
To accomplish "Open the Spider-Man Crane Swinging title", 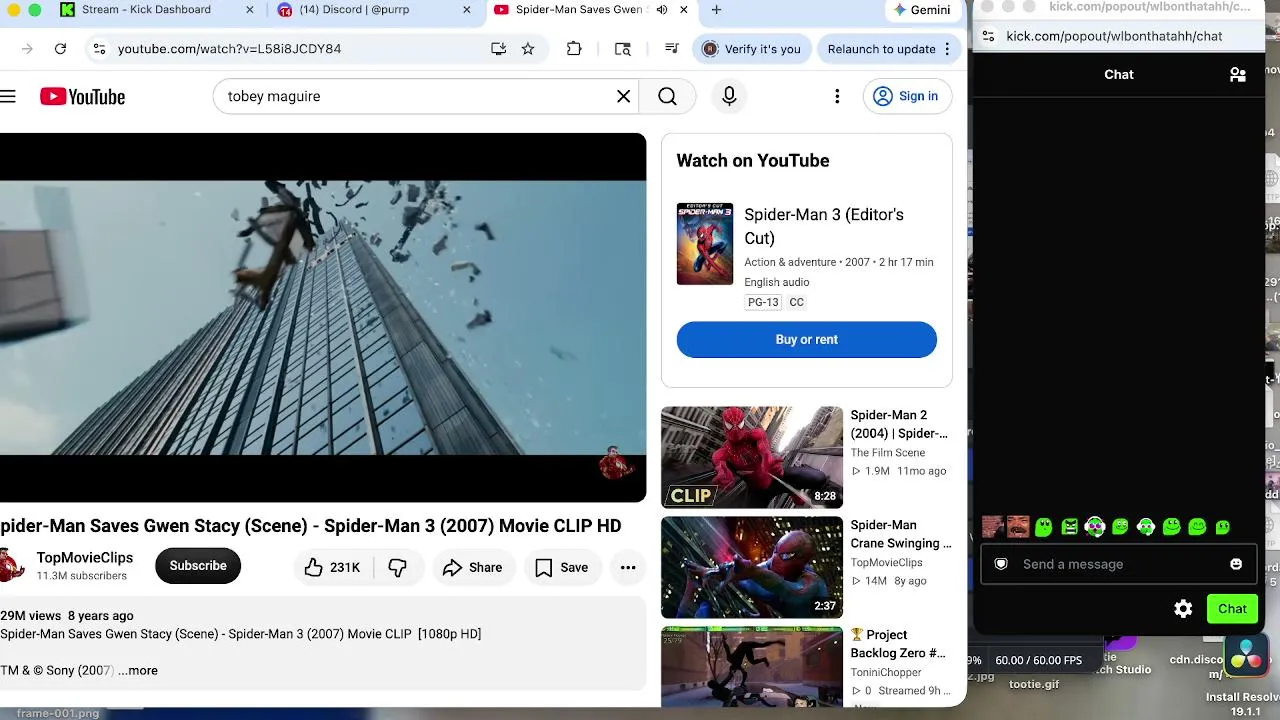I will (901, 534).
